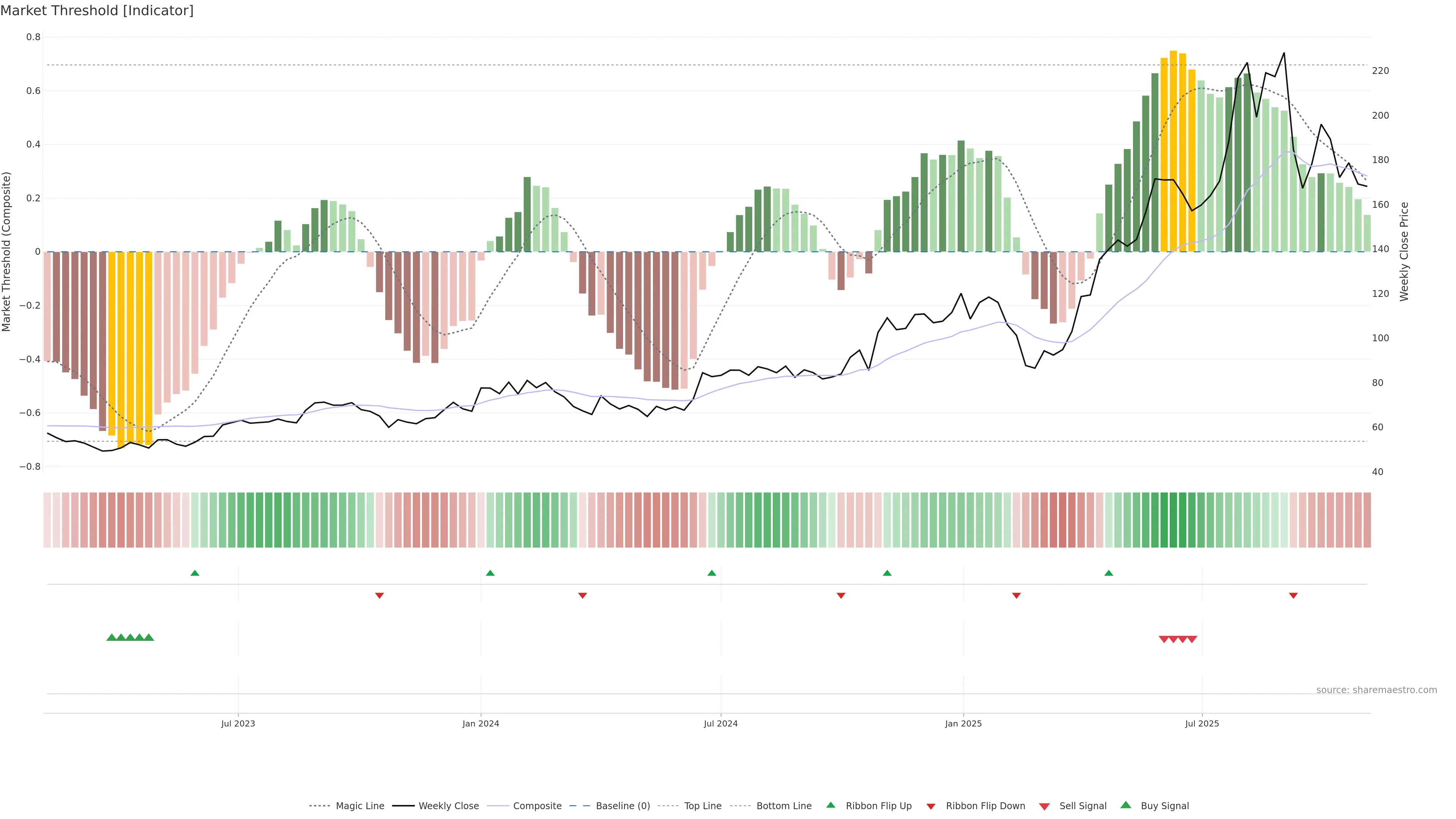Click Ribbon Flip Down legend triangle icon

[931, 806]
